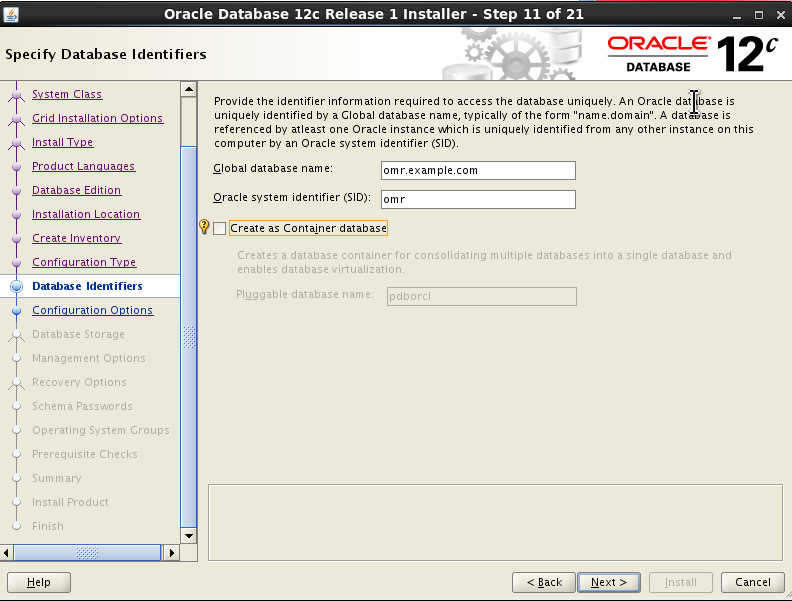Go to Configuration Type step

pyautogui.click(x=84, y=262)
